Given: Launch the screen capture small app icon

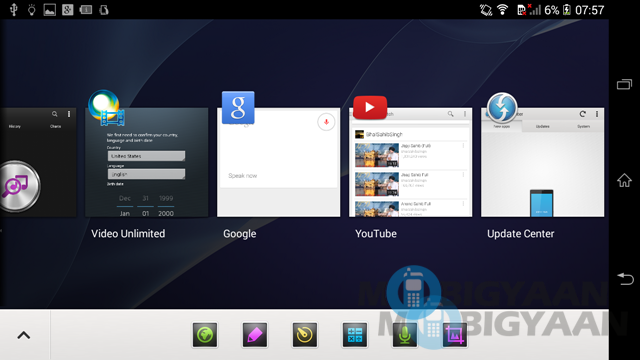Looking at the screenshot, I should coord(454,335).
